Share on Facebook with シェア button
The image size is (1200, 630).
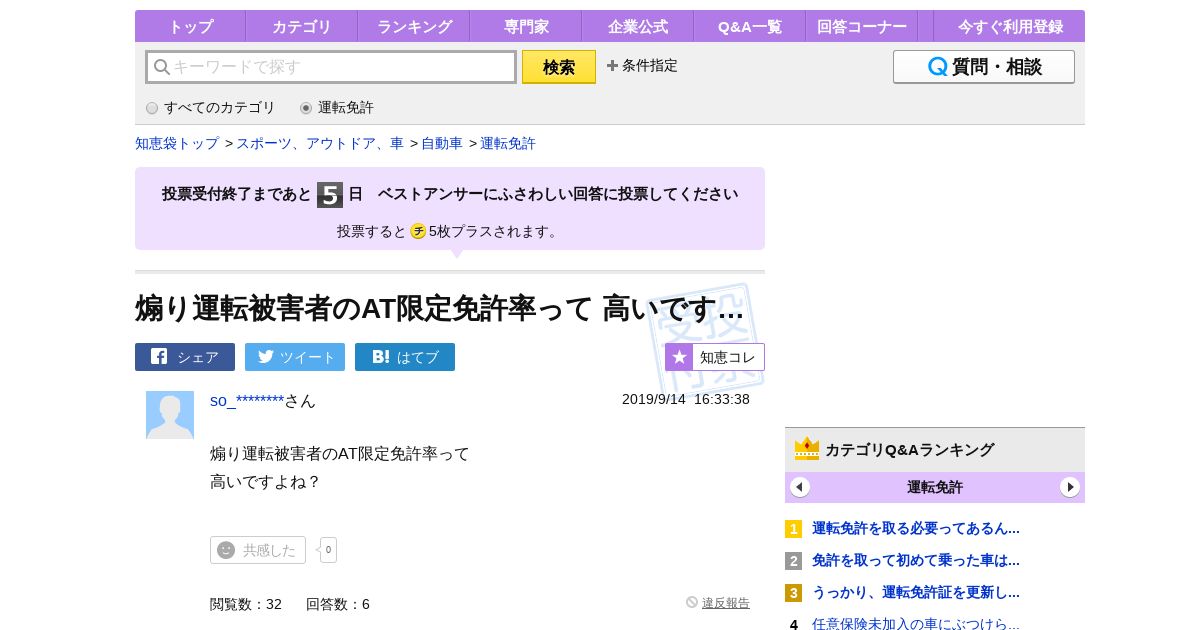coord(185,357)
